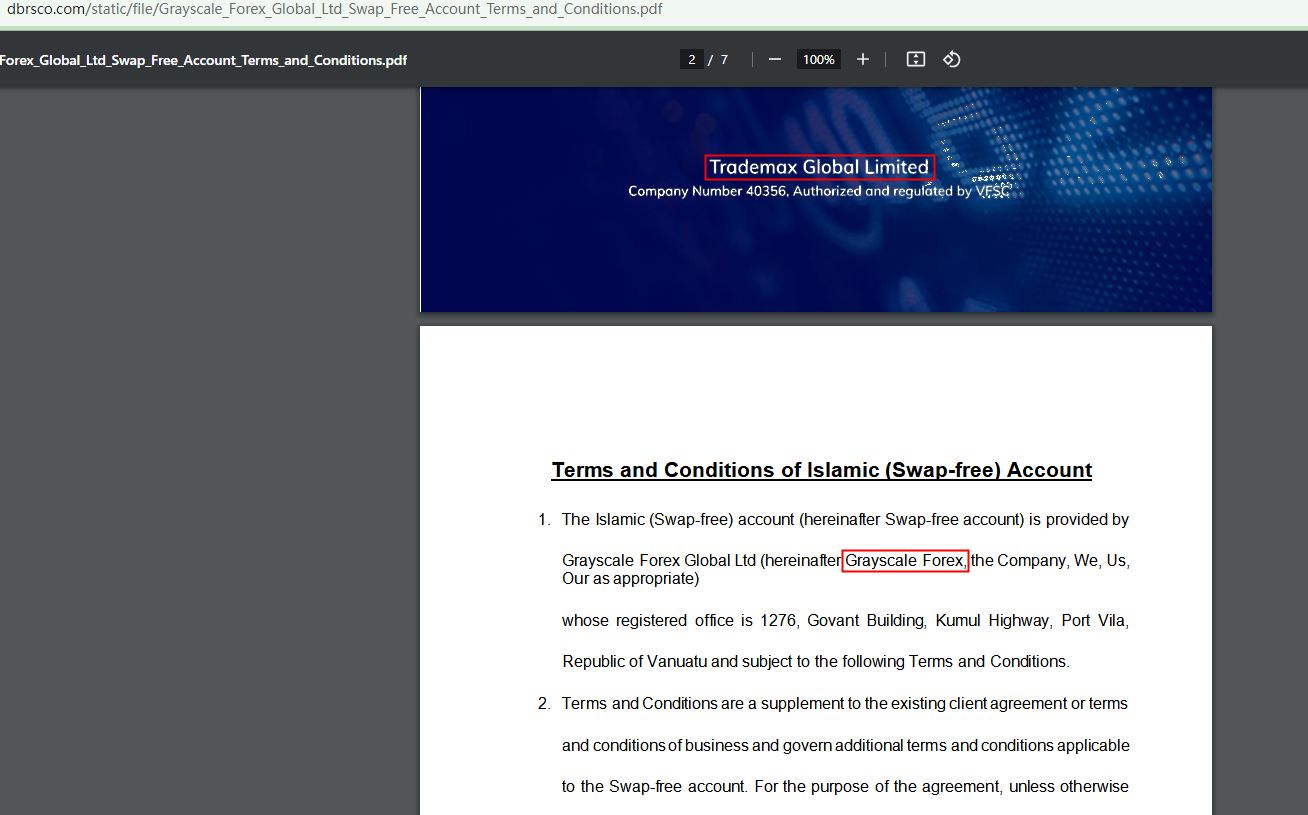This screenshot has width=1308, height=815.
Task: Click the 'Our as appropriate)' text
Action: [x=630, y=579]
